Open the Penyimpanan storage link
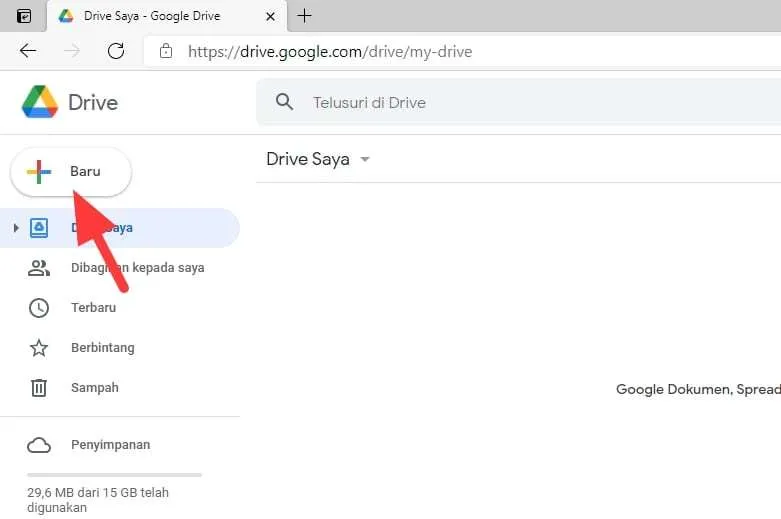 tap(111, 445)
